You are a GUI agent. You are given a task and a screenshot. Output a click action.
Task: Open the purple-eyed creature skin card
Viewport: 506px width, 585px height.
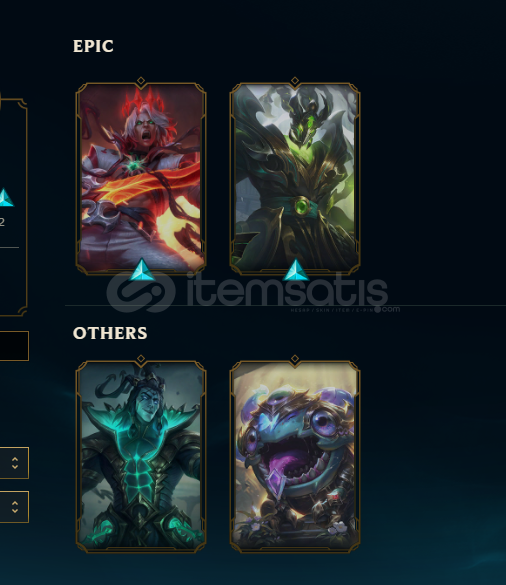tap(295, 456)
